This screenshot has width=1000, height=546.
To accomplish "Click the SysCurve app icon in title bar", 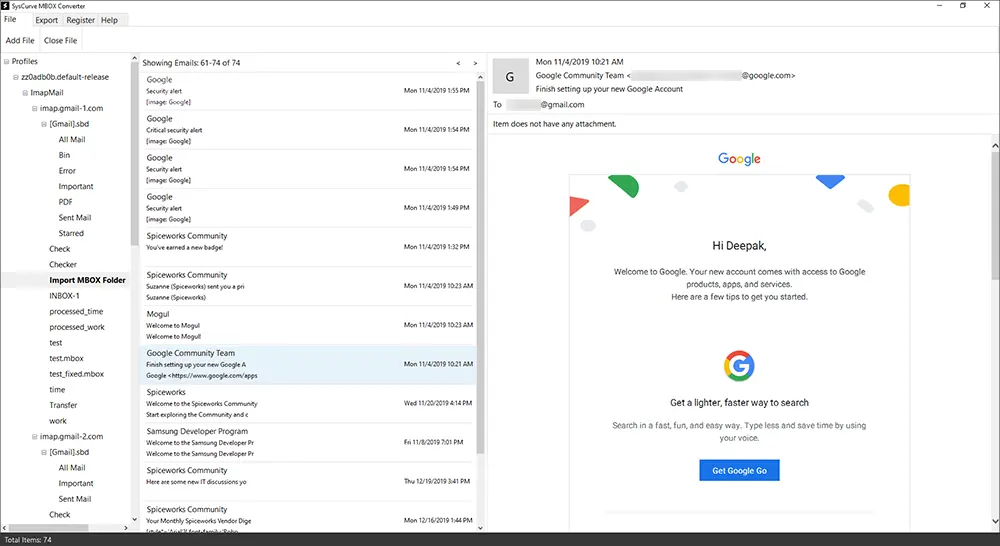I will pos(6,6).
